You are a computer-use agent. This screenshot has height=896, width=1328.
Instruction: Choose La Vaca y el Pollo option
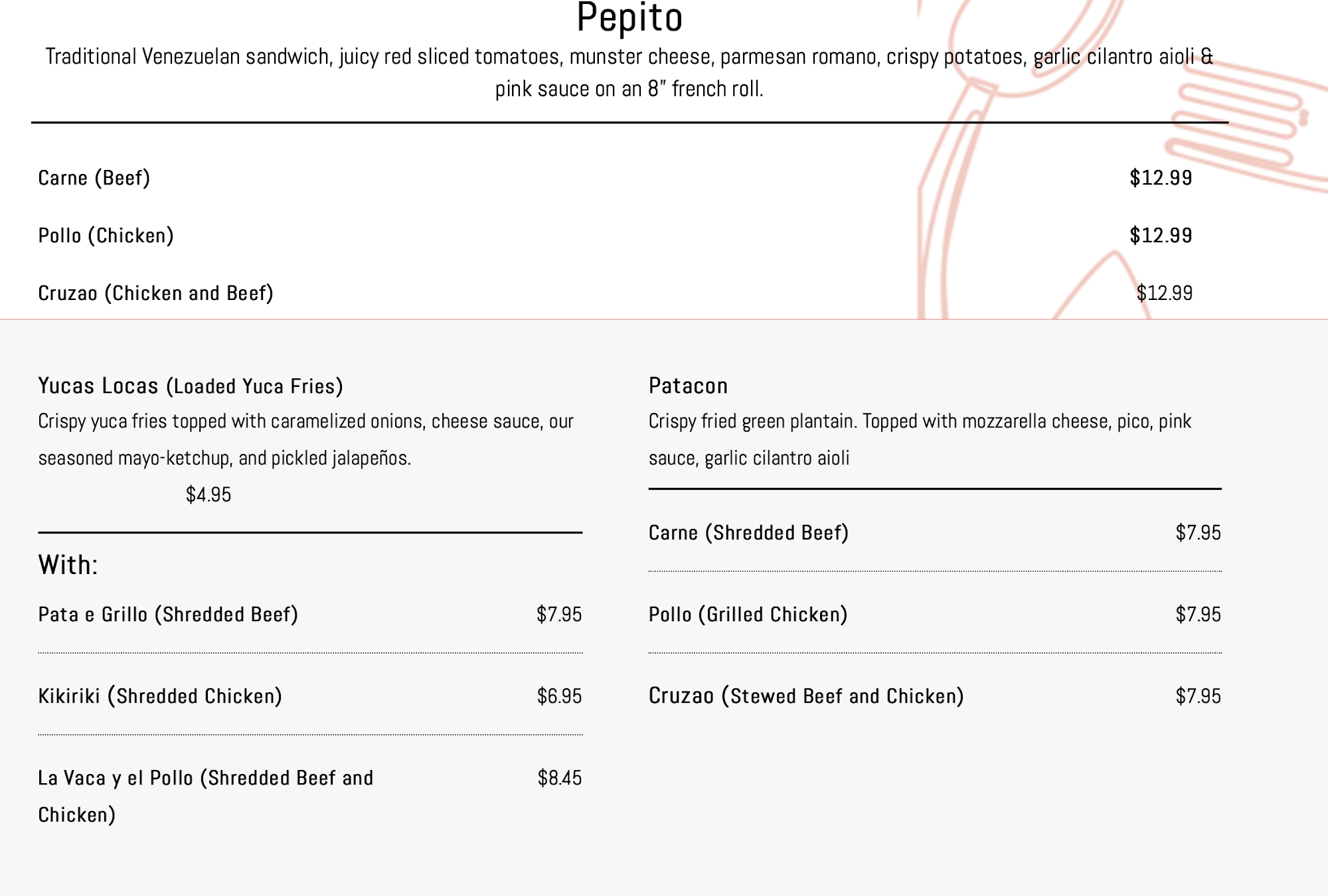coord(206,779)
